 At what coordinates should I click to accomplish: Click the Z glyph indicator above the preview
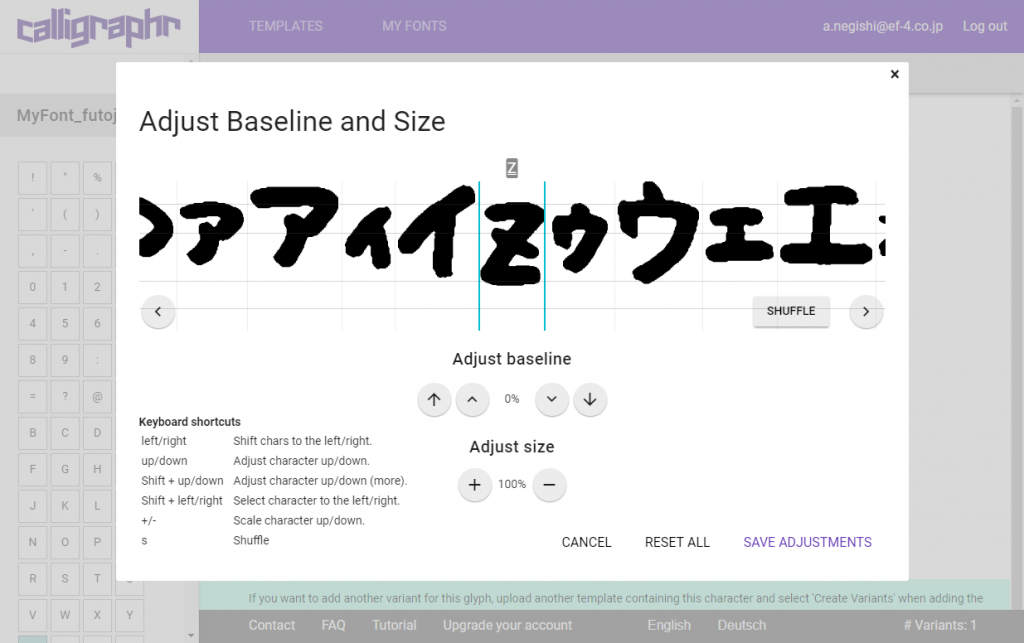(x=512, y=167)
